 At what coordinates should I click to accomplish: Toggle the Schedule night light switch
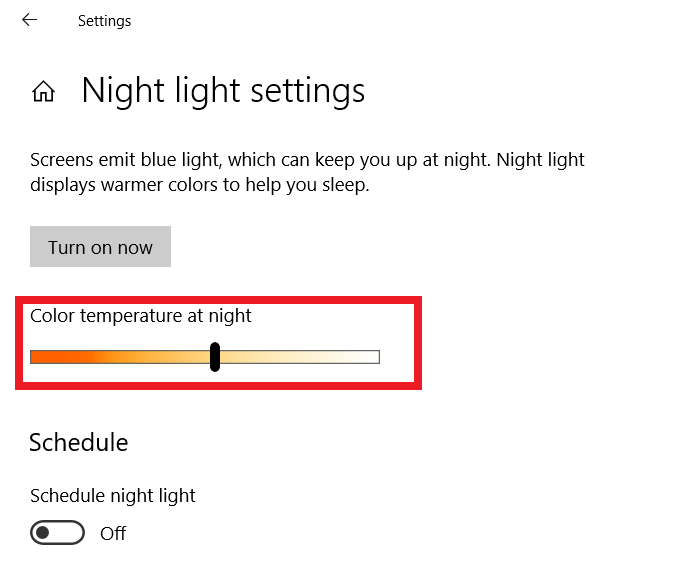[x=58, y=533]
